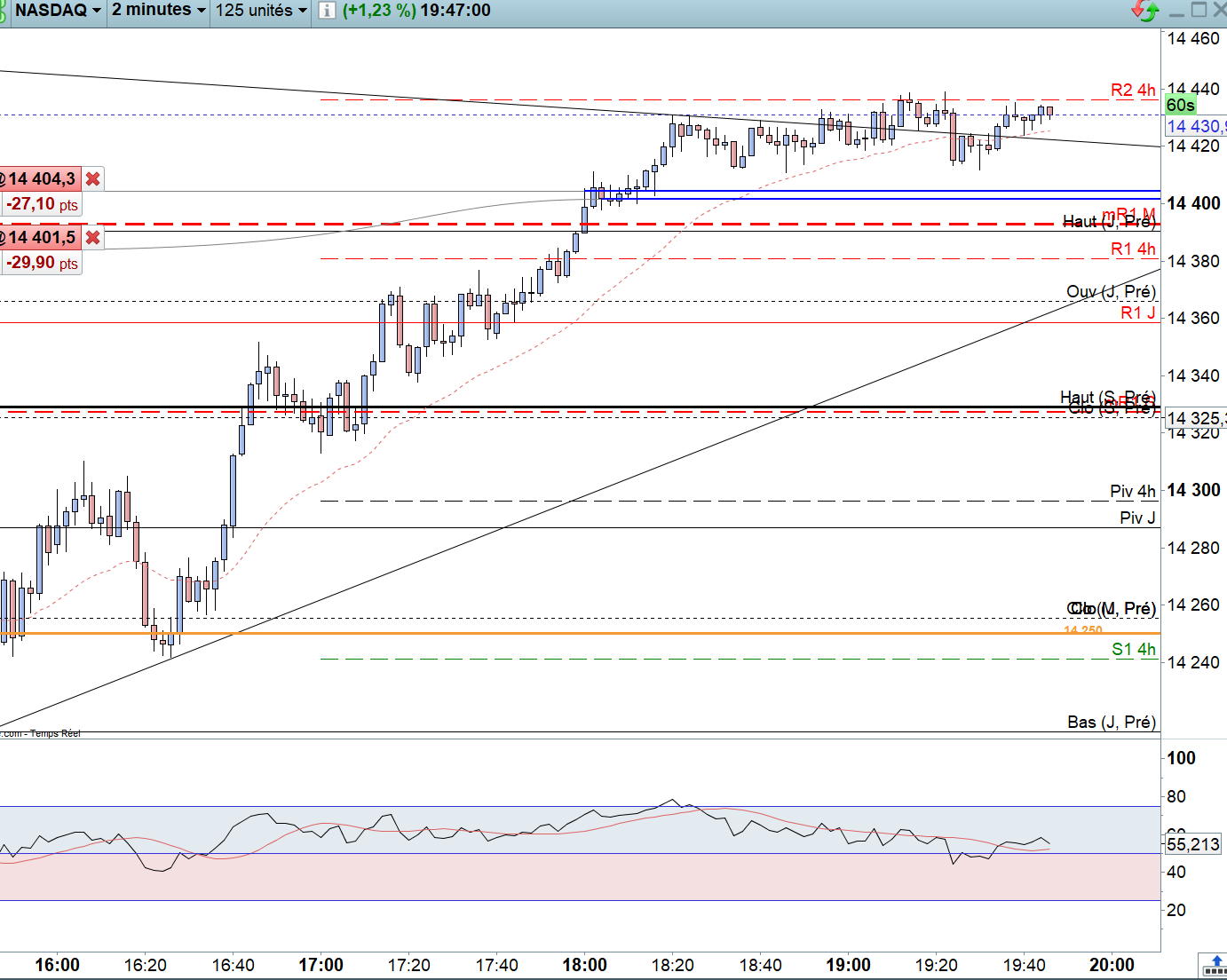This screenshot has height=980, width=1227.
Task: Click 16:40 on the time axis
Action: [234, 965]
